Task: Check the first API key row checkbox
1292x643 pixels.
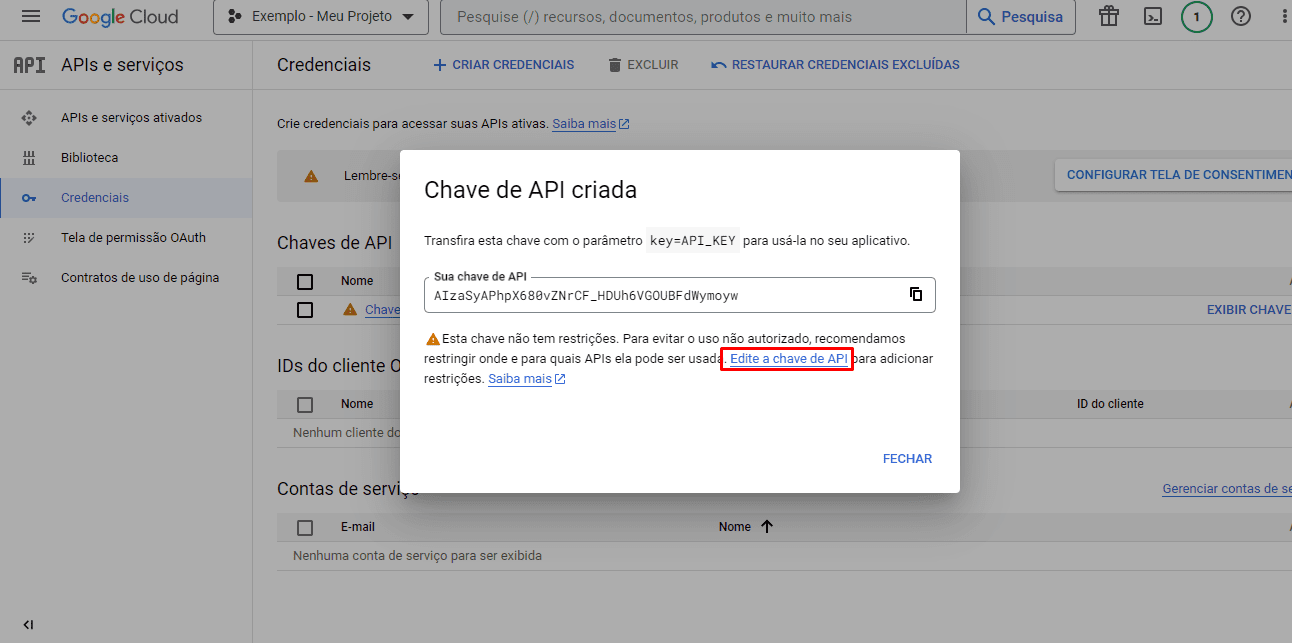Action: click(305, 310)
